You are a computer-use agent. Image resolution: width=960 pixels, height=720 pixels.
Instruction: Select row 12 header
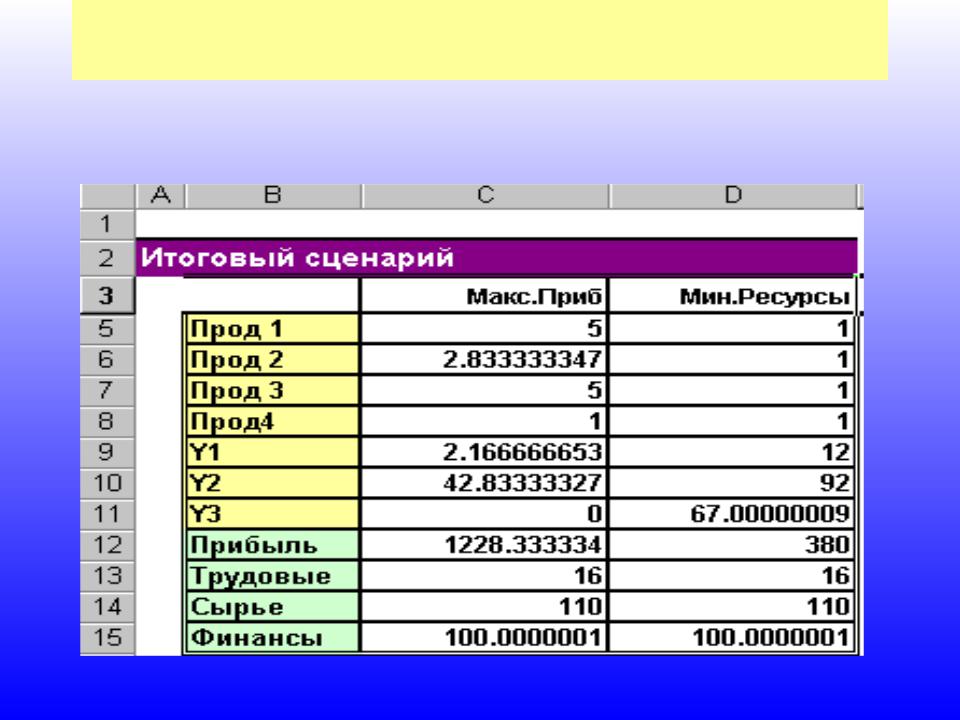point(107,545)
